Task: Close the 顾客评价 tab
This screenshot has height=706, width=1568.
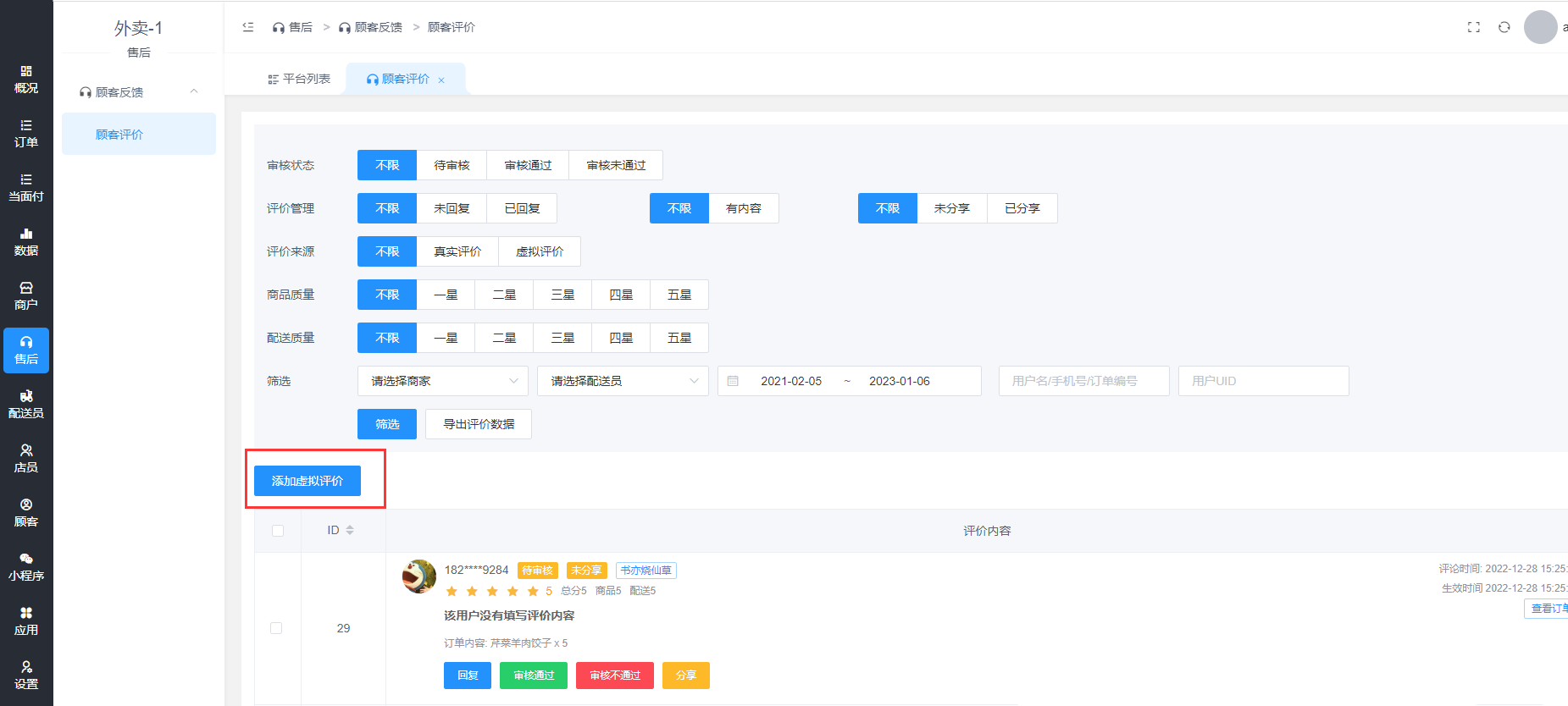Action: point(441,80)
